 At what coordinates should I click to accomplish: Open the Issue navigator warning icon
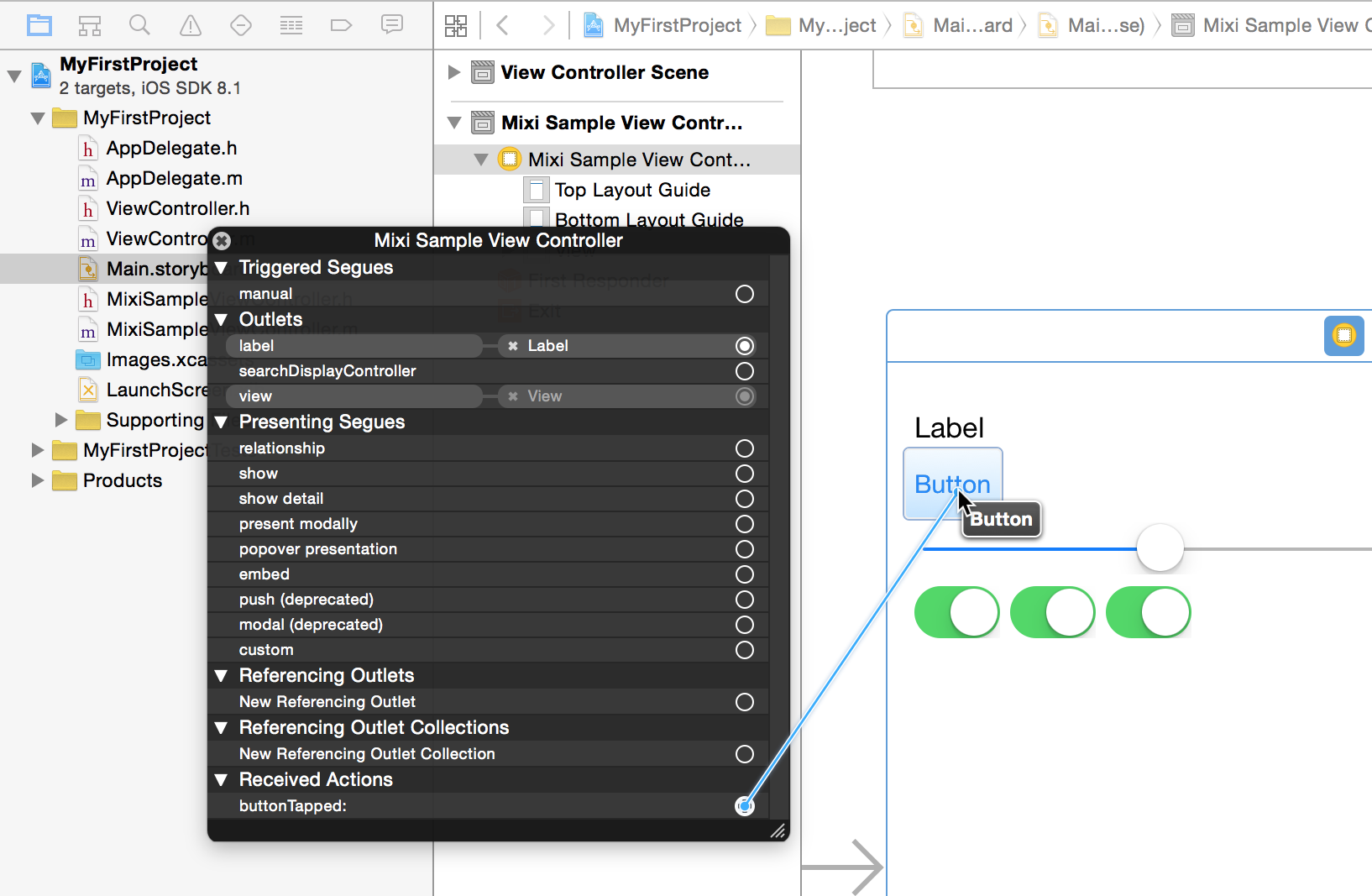(x=191, y=25)
